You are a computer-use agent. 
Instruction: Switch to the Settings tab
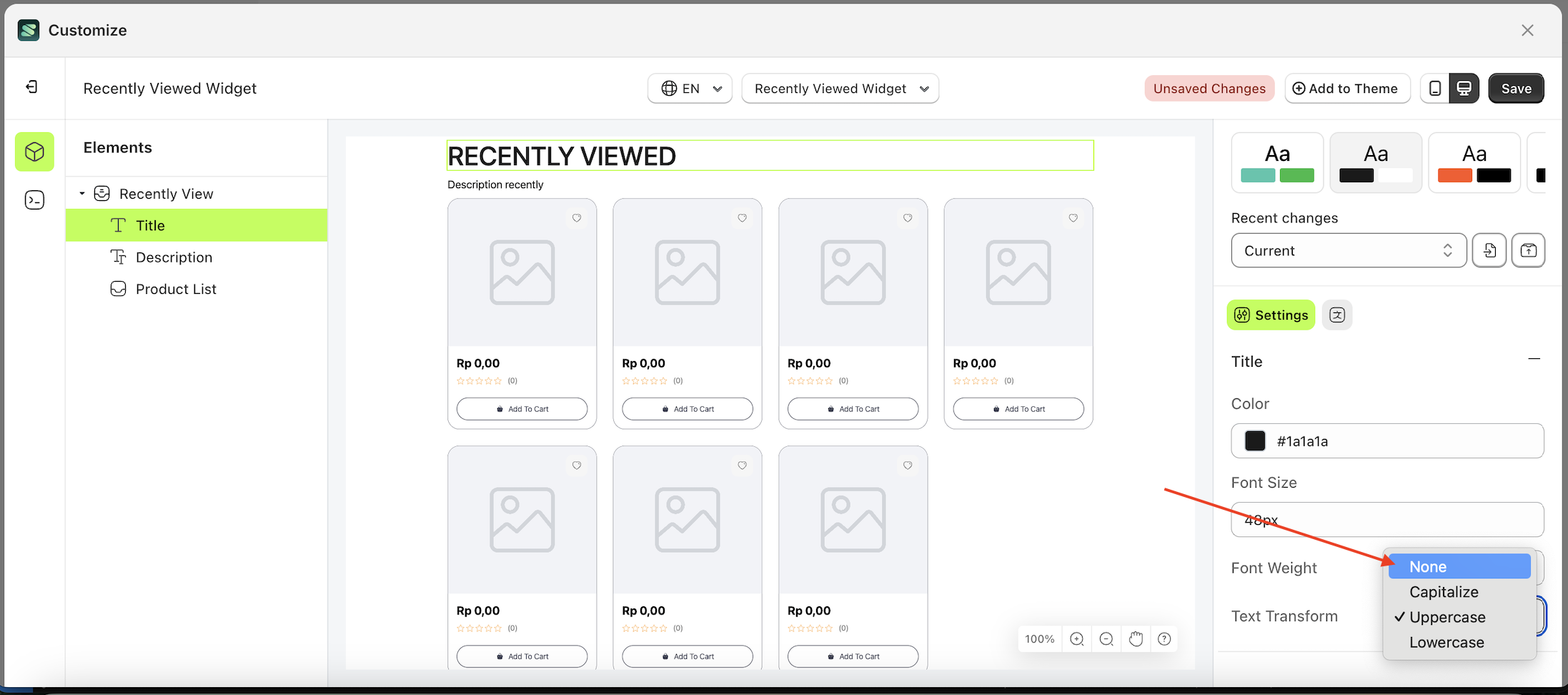pos(1270,315)
